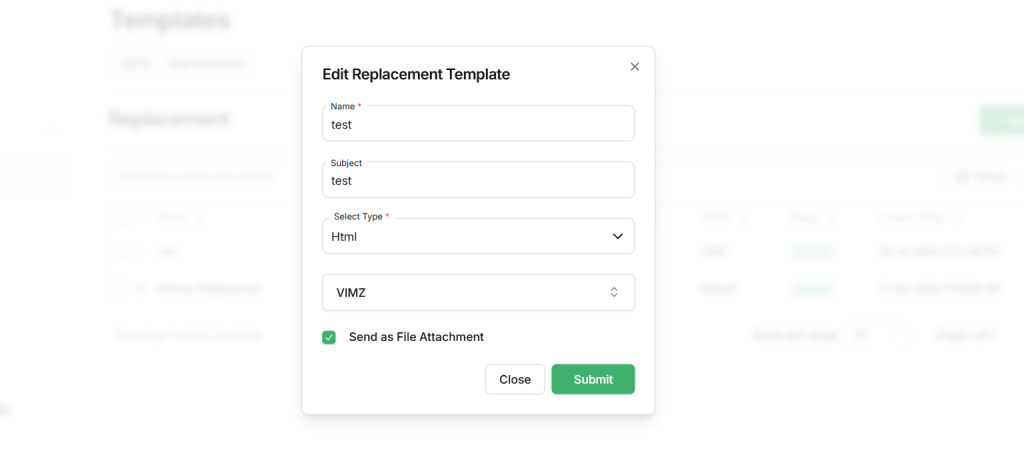Close the dialog using the X icon
Viewport: 1024px width, 465px height.
pos(634,67)
